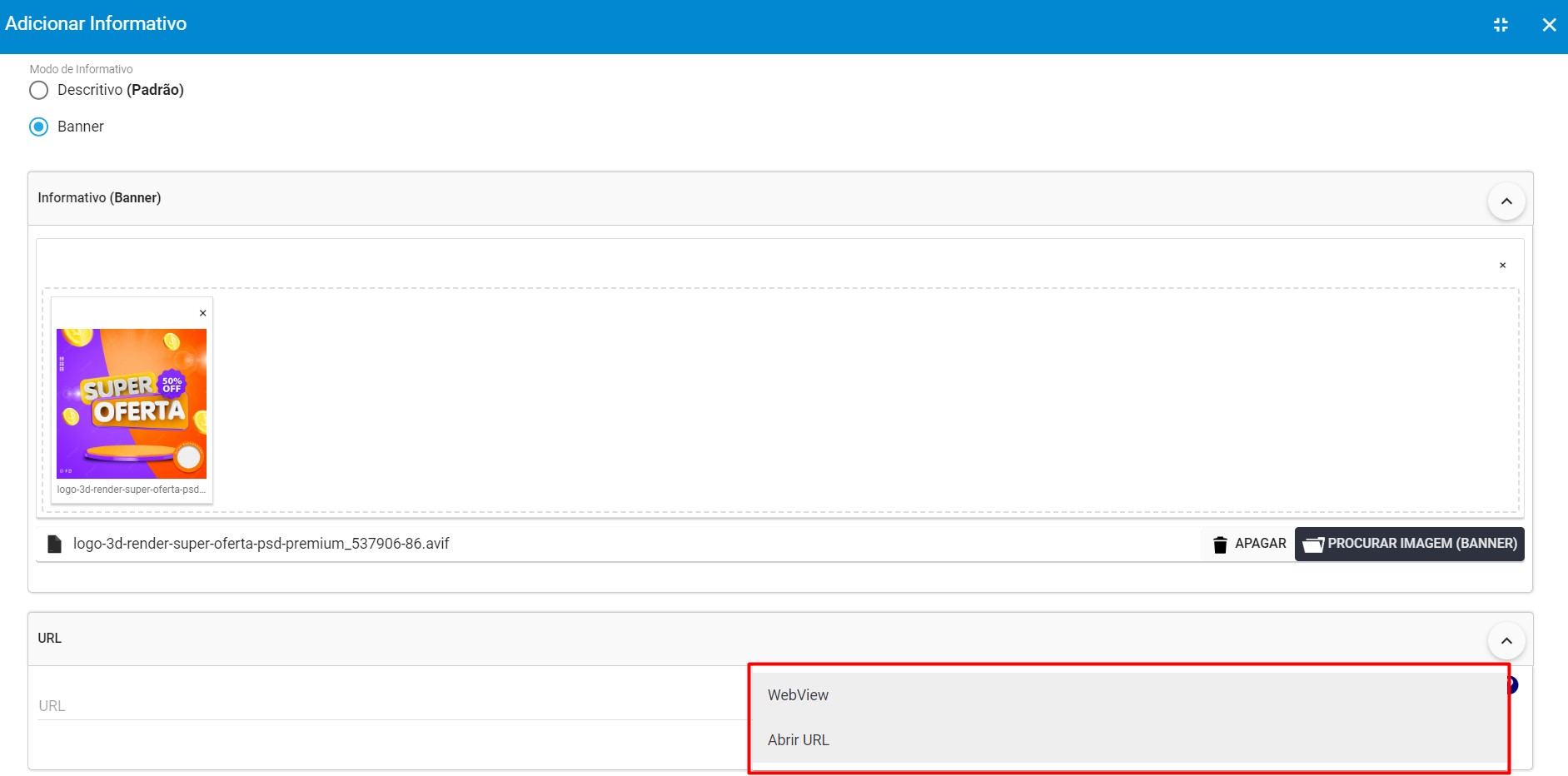
Task: Click the file icon beside the filename
Action: (x=54, y=544)
